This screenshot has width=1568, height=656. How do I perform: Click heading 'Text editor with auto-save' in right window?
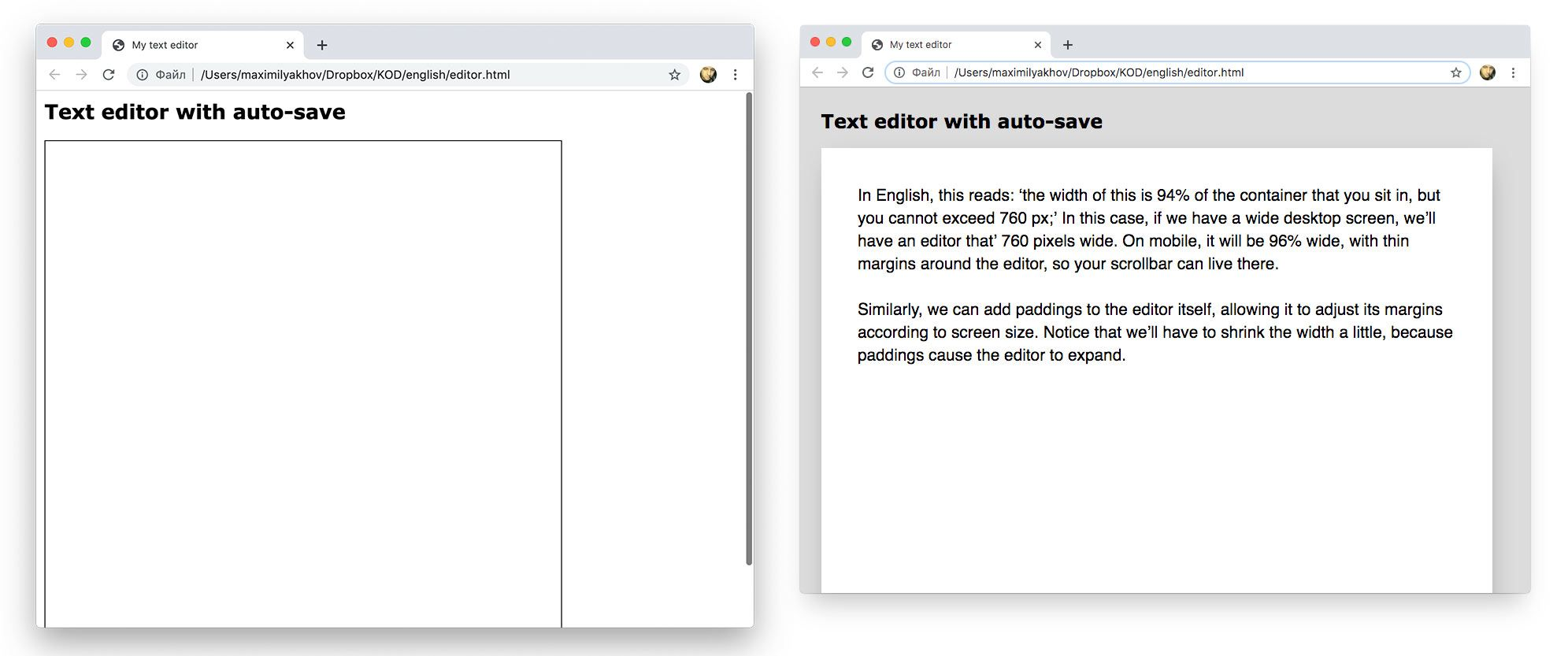pyautogui.click(x=962, y=121)
